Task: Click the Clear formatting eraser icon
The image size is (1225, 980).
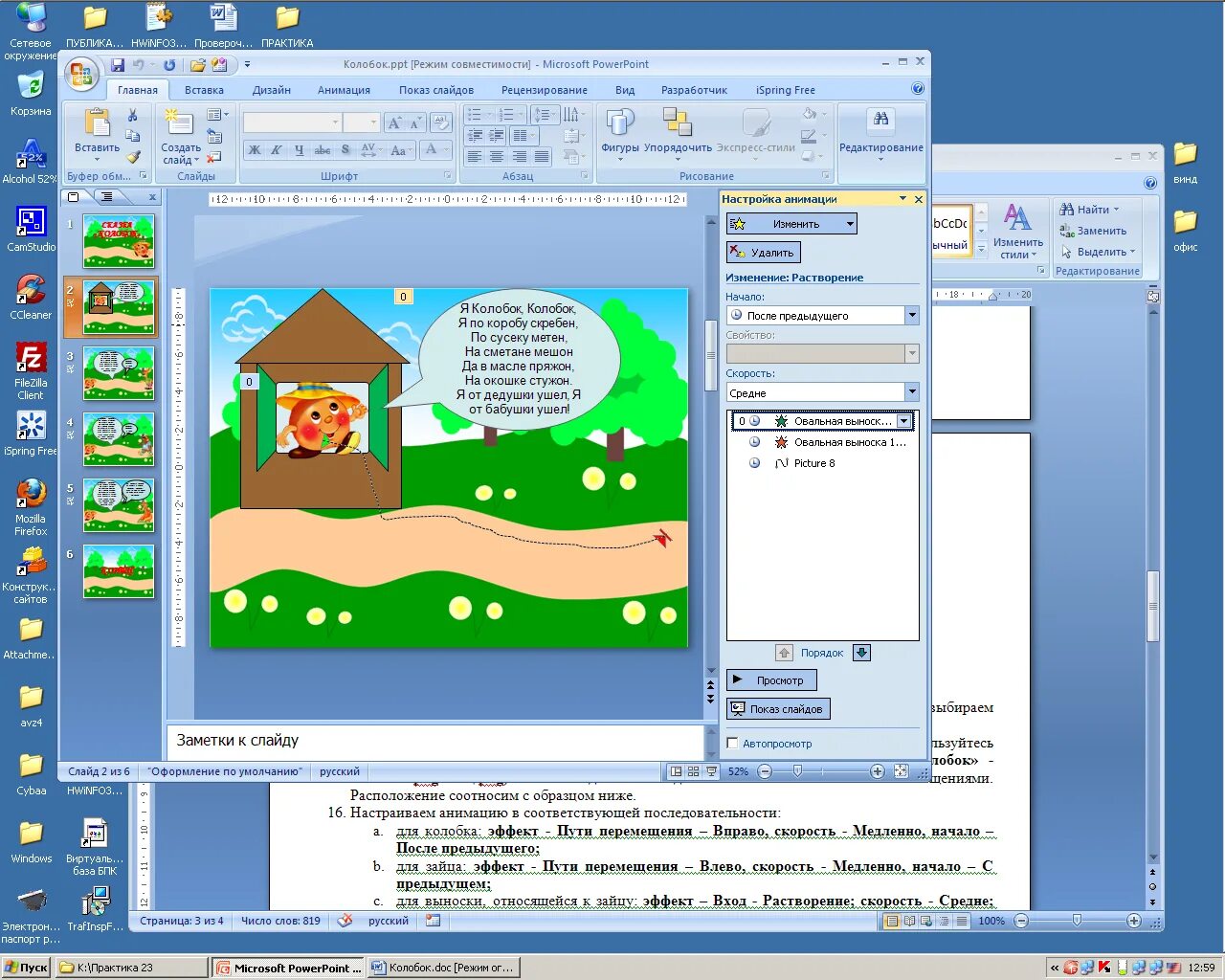Action: [x=441, y=122]
